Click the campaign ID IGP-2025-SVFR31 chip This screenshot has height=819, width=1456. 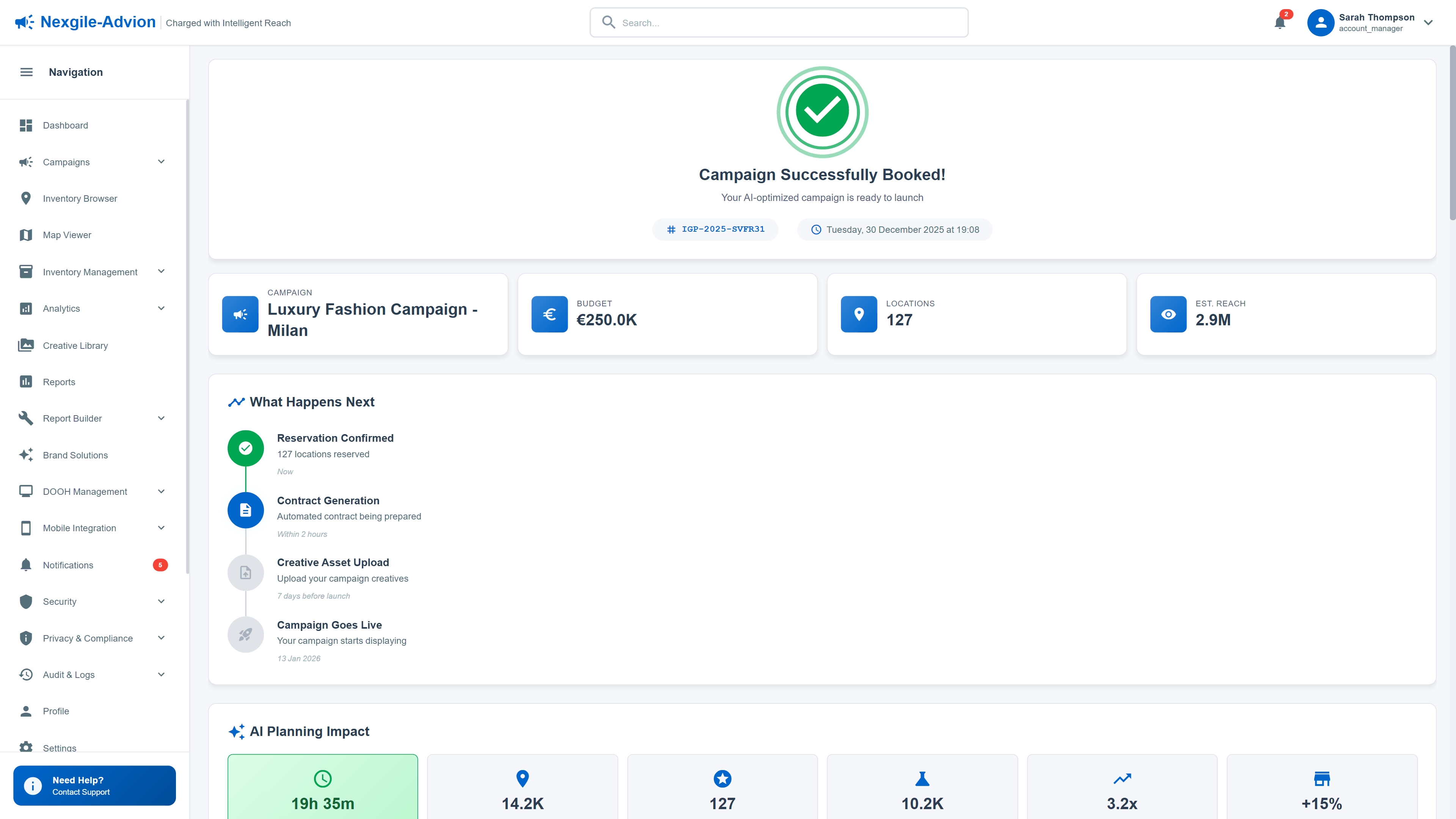point(715,229)
